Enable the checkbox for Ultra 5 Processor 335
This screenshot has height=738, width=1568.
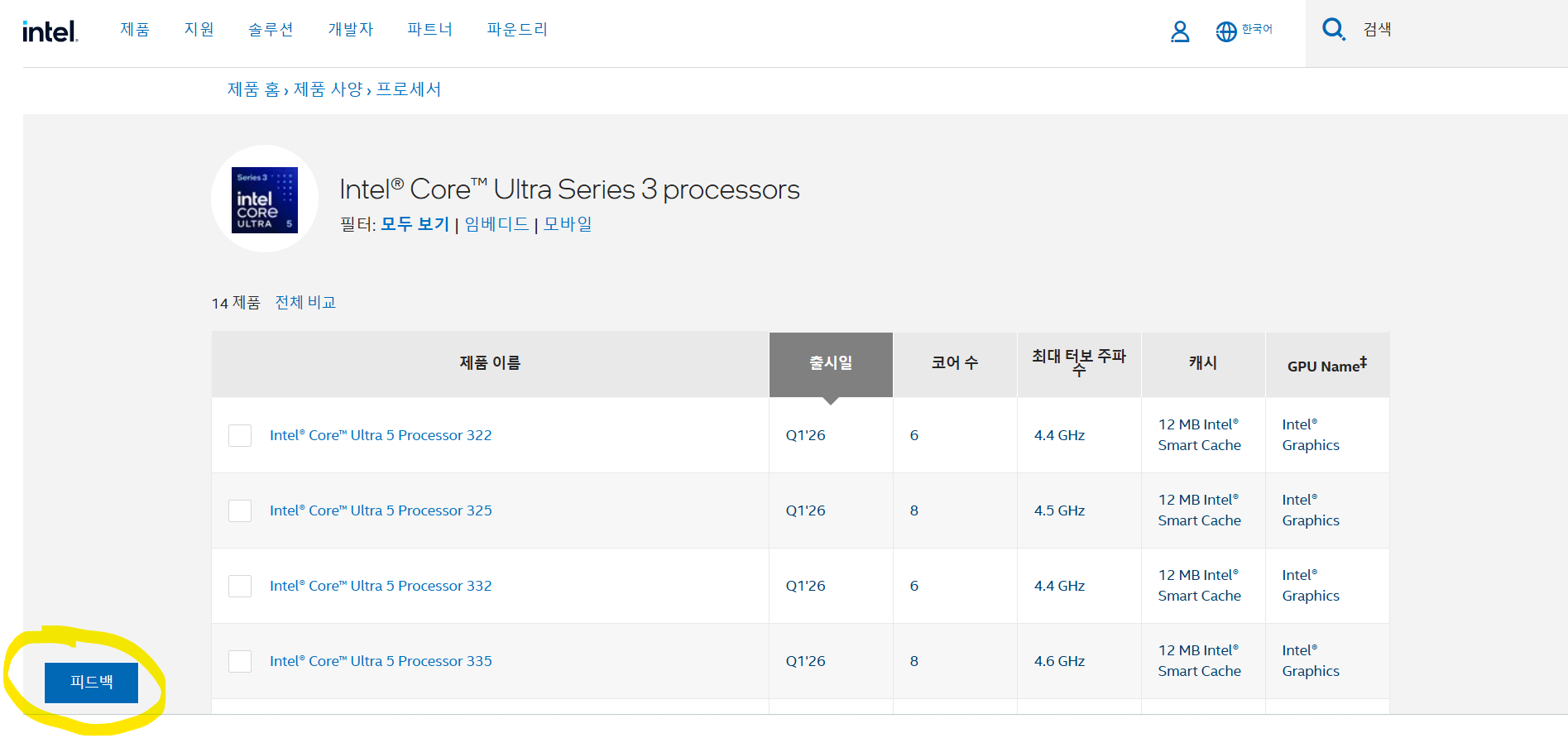tap(240, 661)
